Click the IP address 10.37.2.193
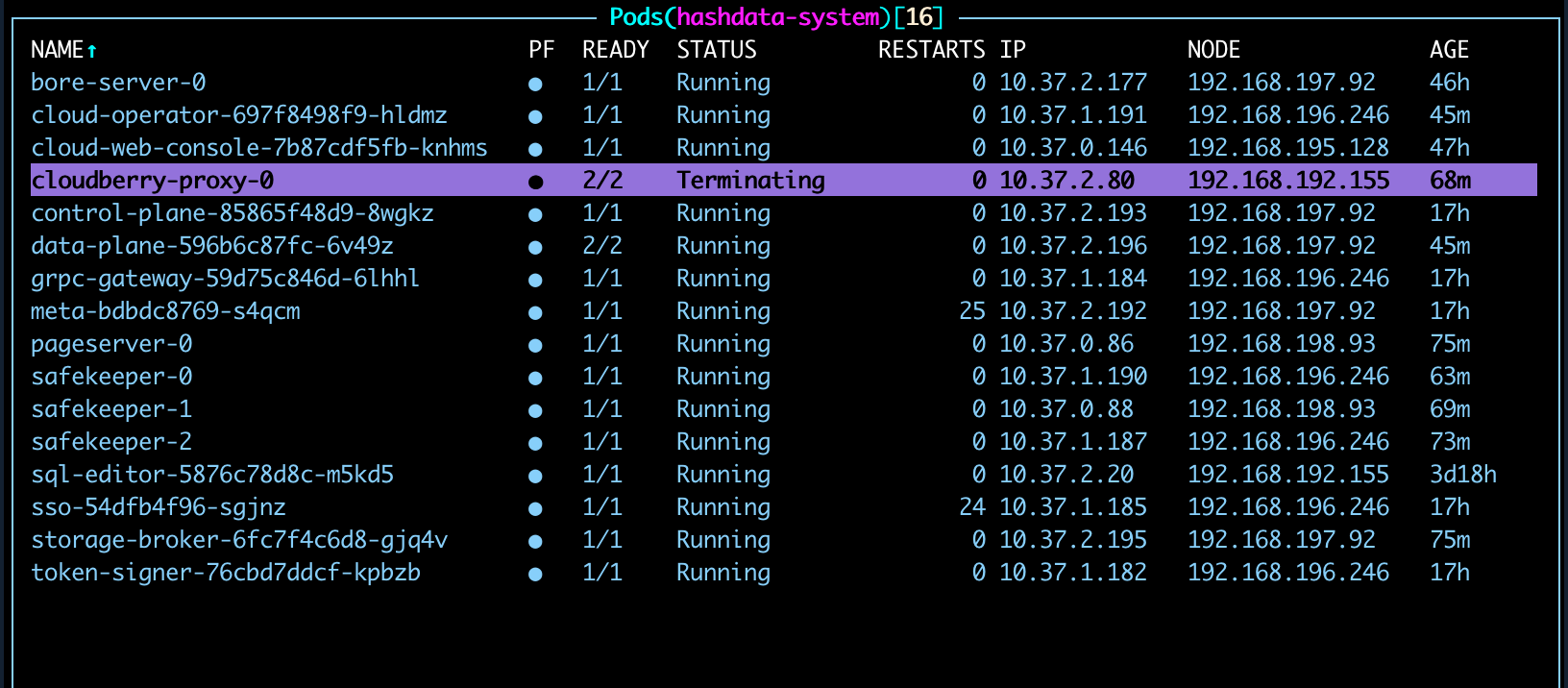Image resolution: width=1568 pixels, height=688 pixels. pos(1072,213)
